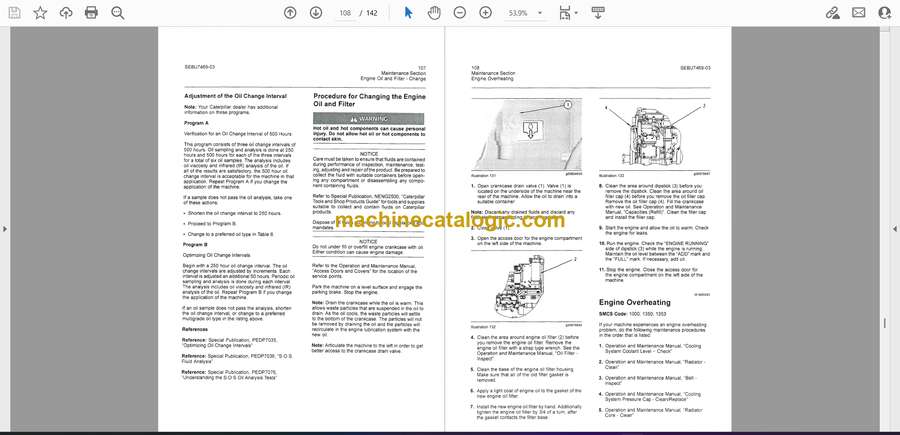Go to the next page
Image resolution: width=900 pixels, height=435 pixels.
pyautogui.click(x=316, y=13)
